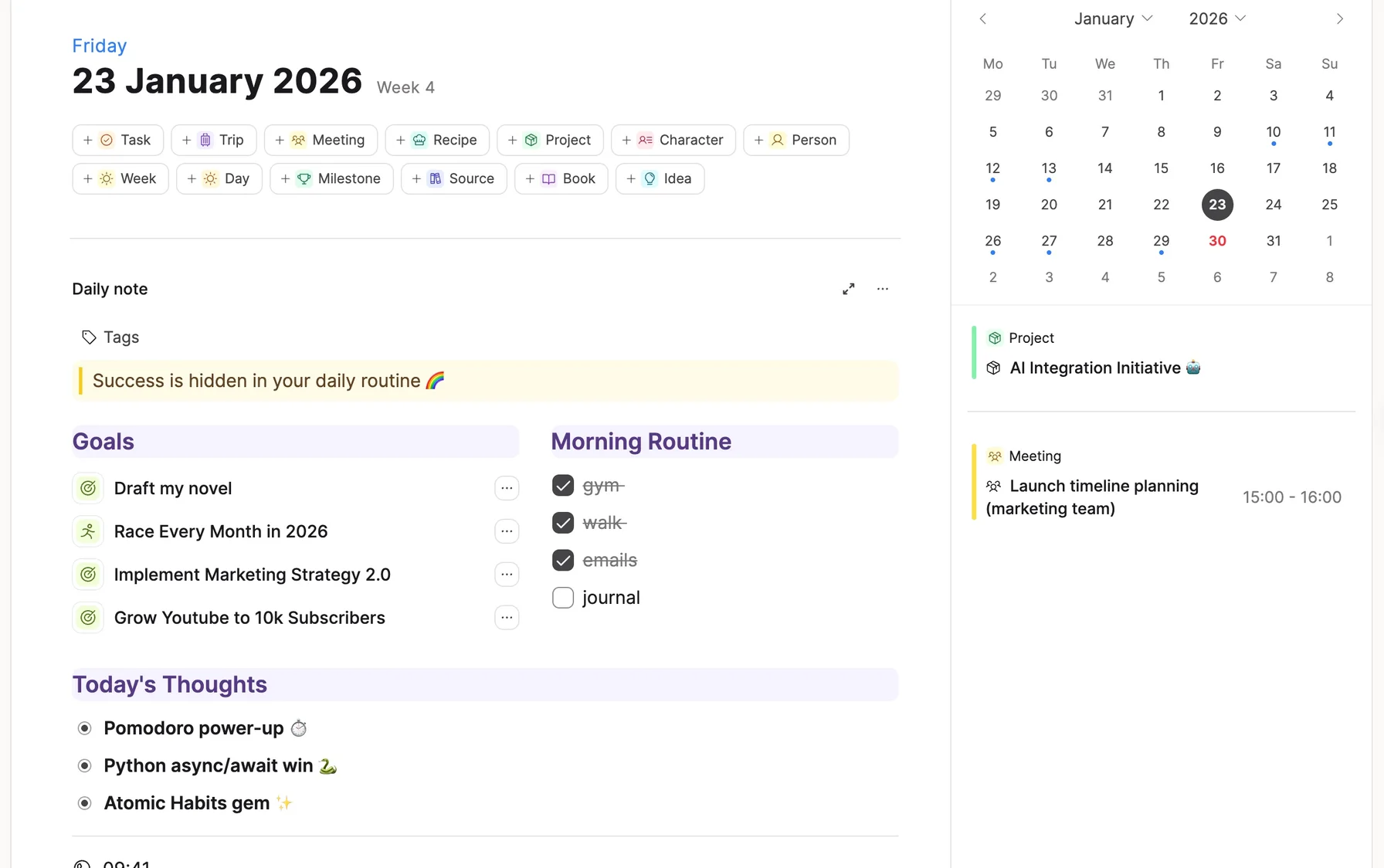This screenshot has width=1384, height=868.
Task: Create a new Meeting entry
Action: [x=321, y=140]
